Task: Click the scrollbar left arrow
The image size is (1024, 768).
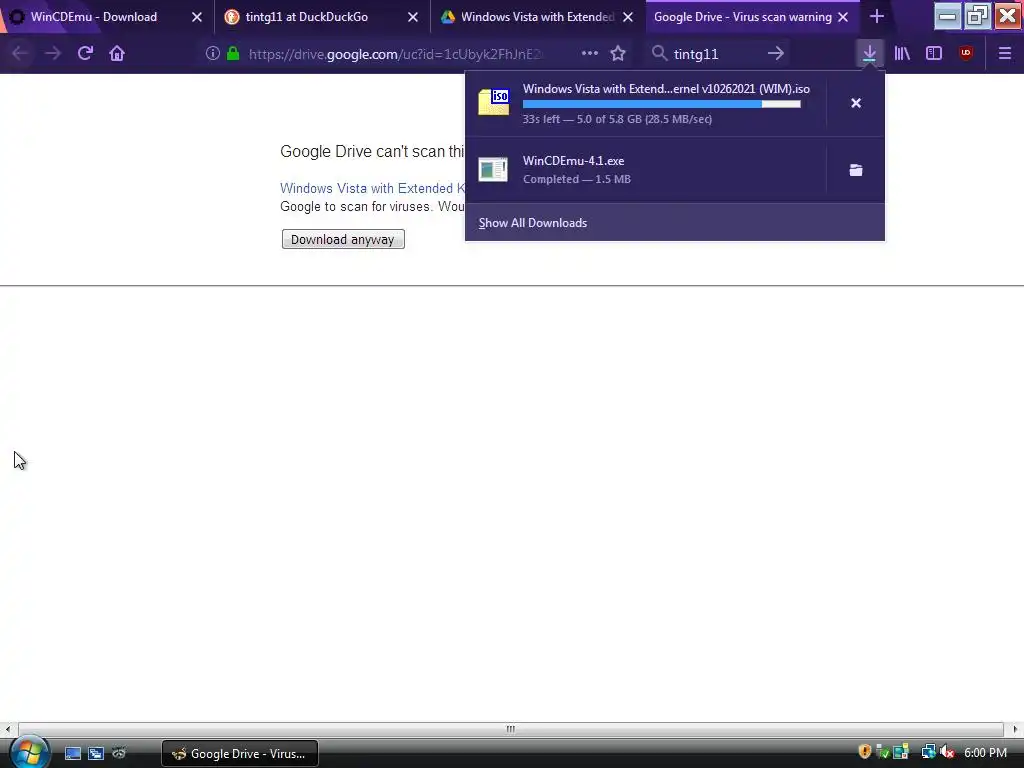Action: point(8,729)
